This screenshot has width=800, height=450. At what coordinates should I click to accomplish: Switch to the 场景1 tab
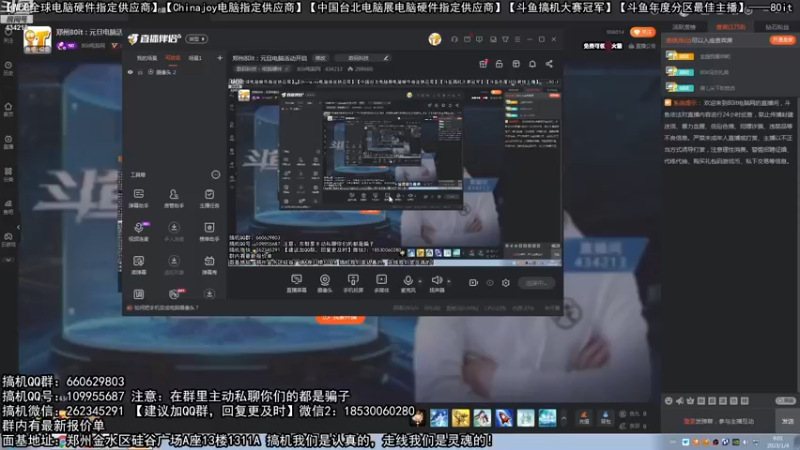coord(195,58)
